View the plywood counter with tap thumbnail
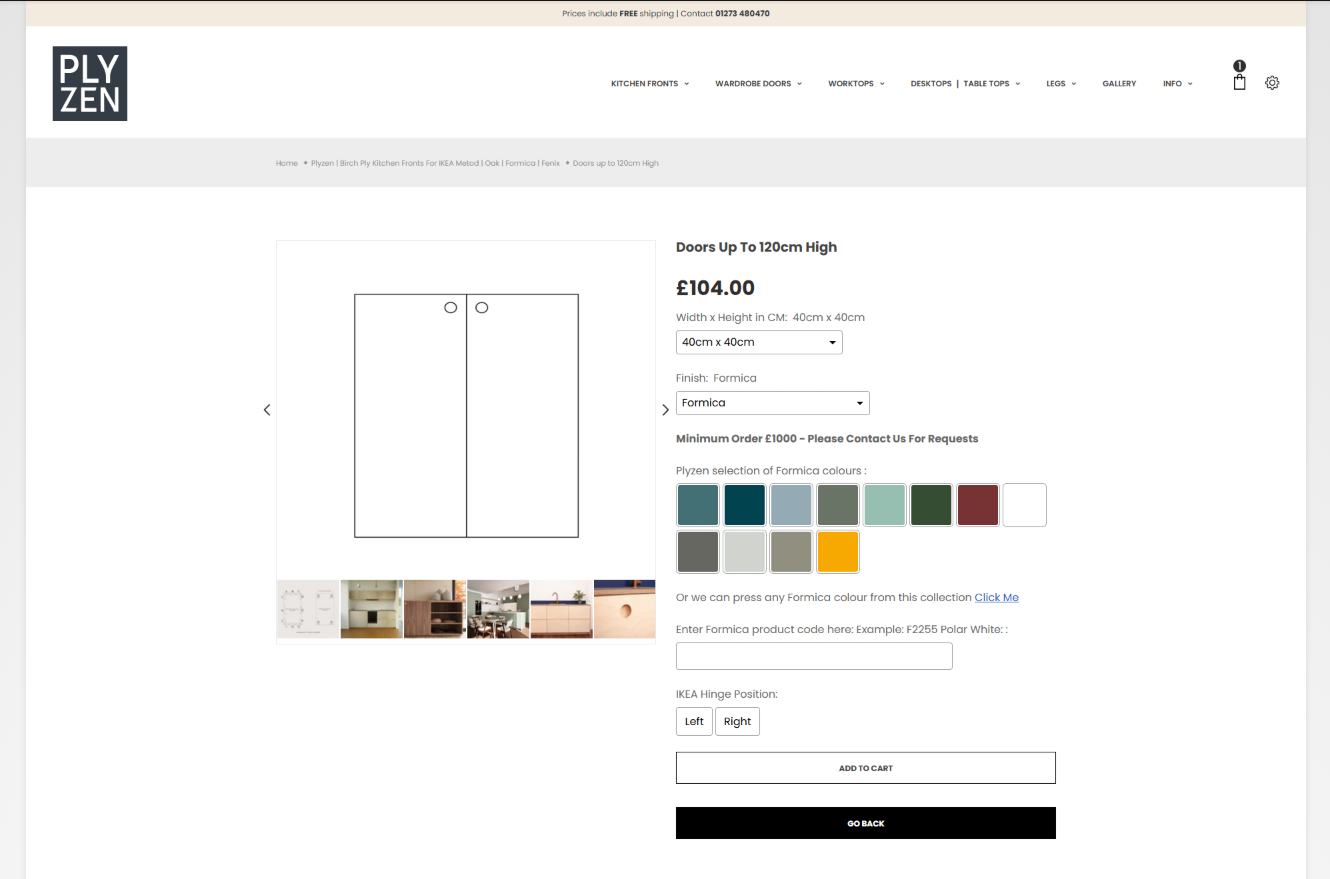The image size is (1330, 879). (x=562, y=609)
